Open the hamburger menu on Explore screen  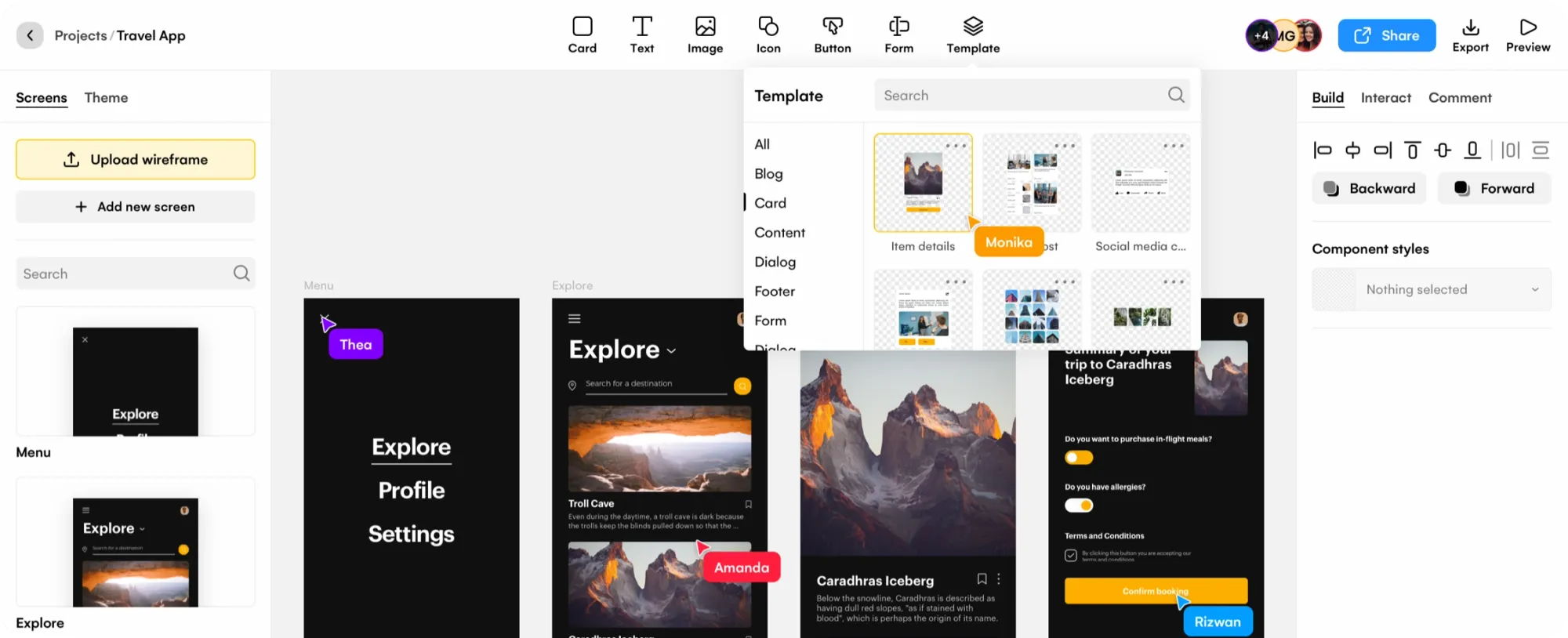575,319
